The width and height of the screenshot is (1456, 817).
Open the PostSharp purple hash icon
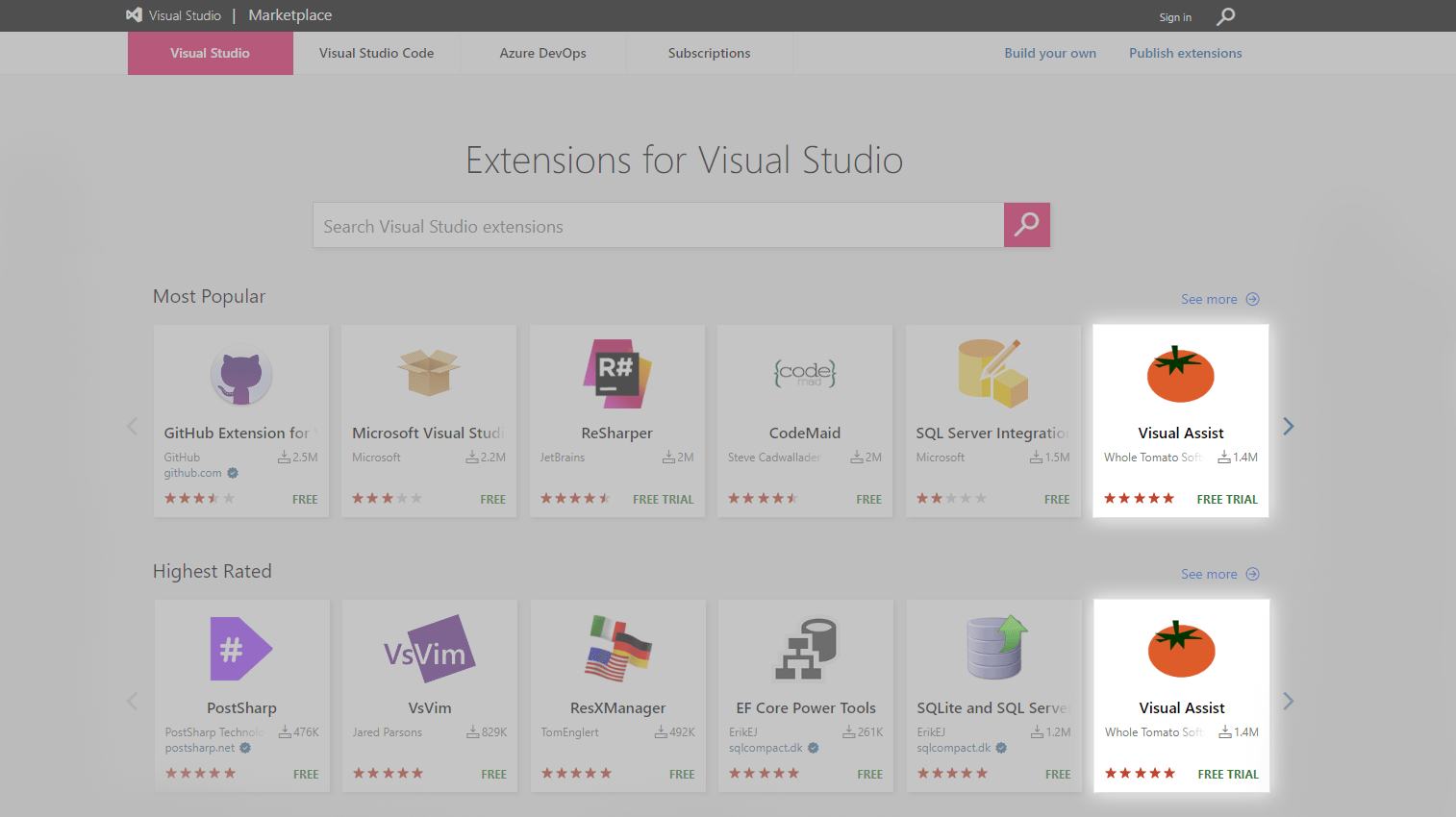point(241,649)
